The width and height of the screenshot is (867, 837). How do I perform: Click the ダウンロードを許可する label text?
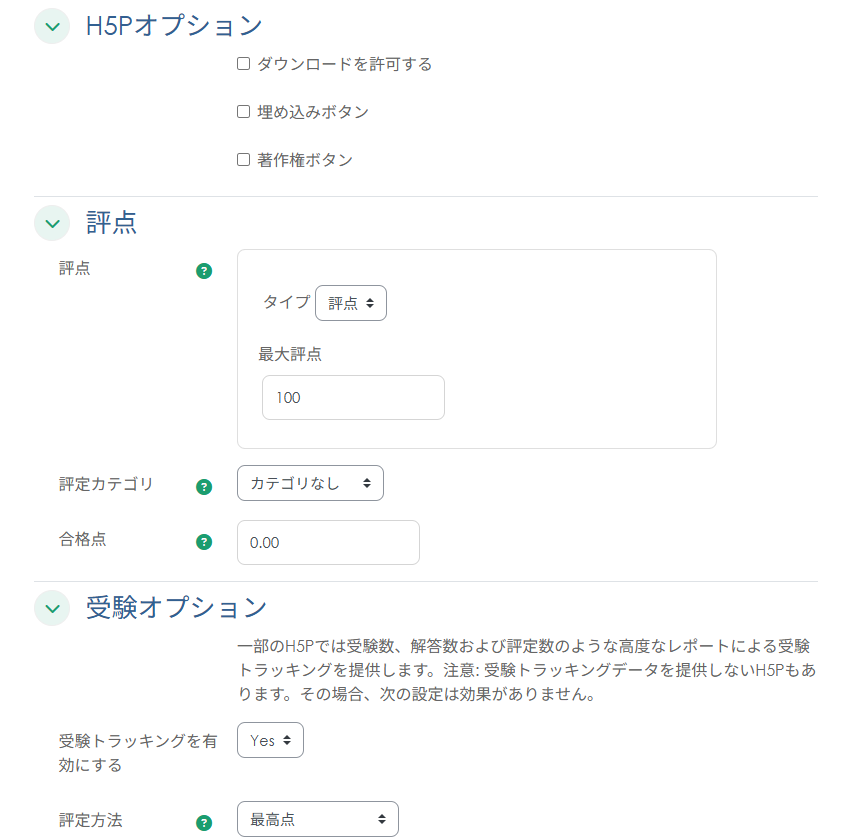[344, 64]
